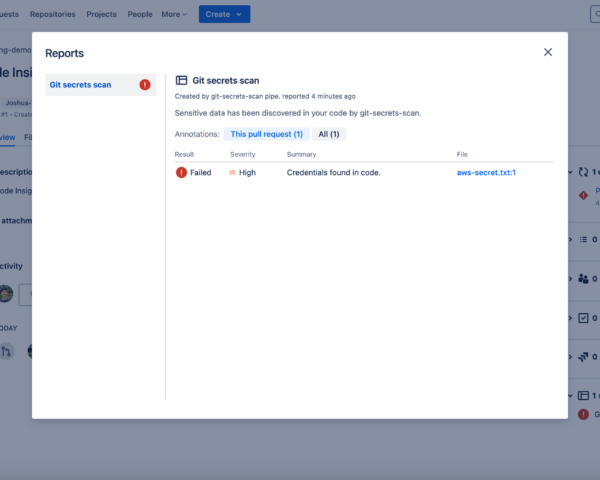Click the search box in top right
The image size is (600, 480).
pos(594,14)
